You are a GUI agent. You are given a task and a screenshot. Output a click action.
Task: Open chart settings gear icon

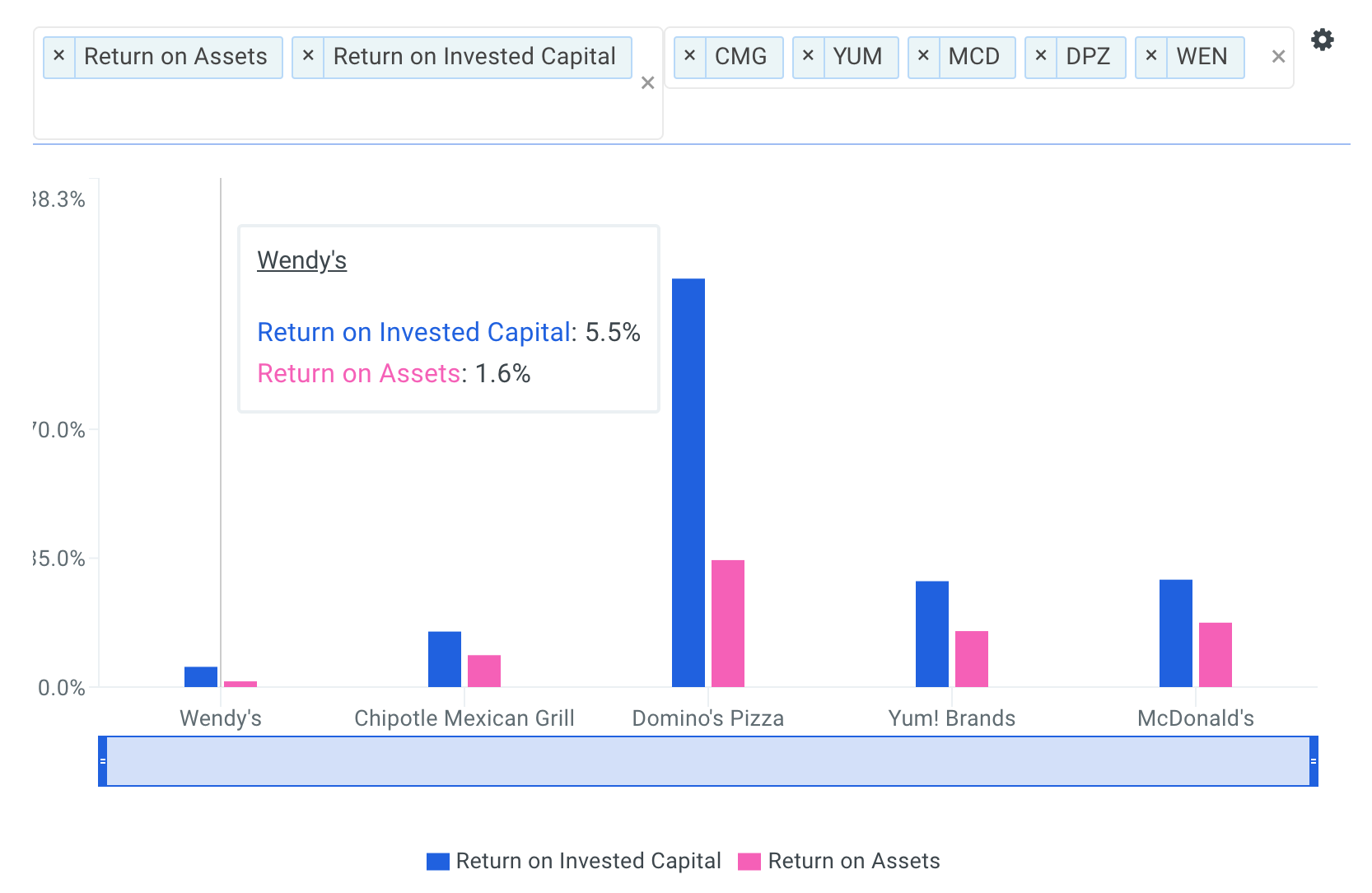click(x=1323, y=40)
